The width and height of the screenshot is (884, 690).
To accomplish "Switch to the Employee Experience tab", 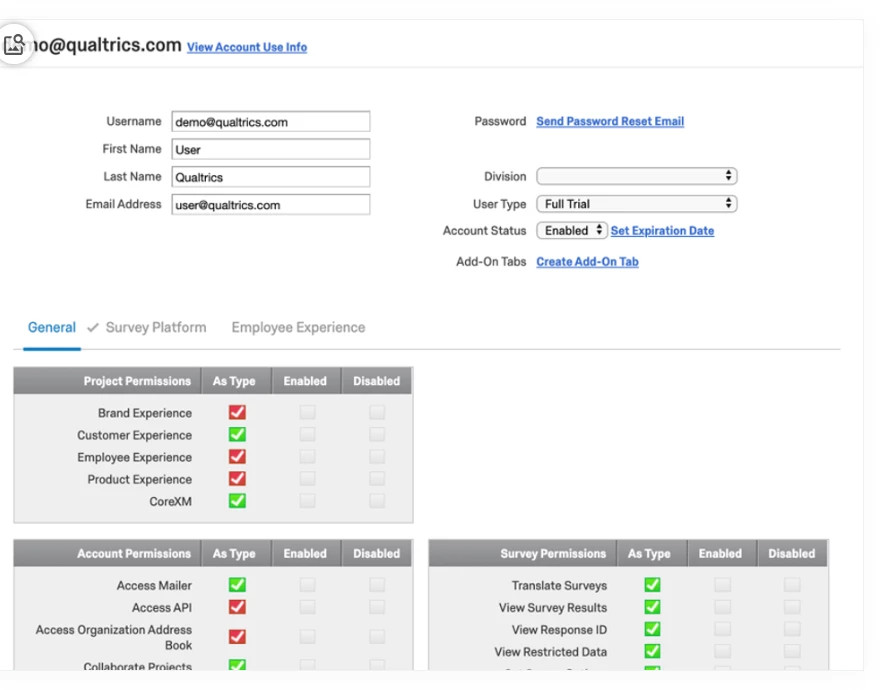I will (298, 328).
